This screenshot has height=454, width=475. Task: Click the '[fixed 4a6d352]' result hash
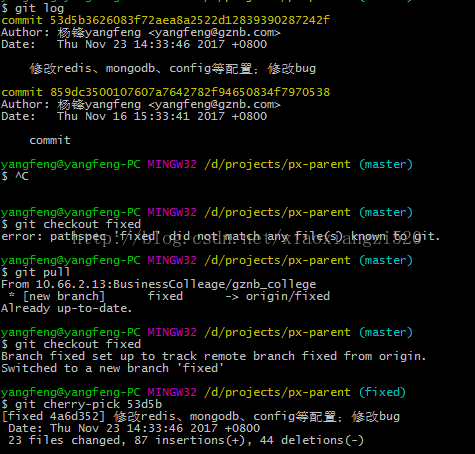53,416
